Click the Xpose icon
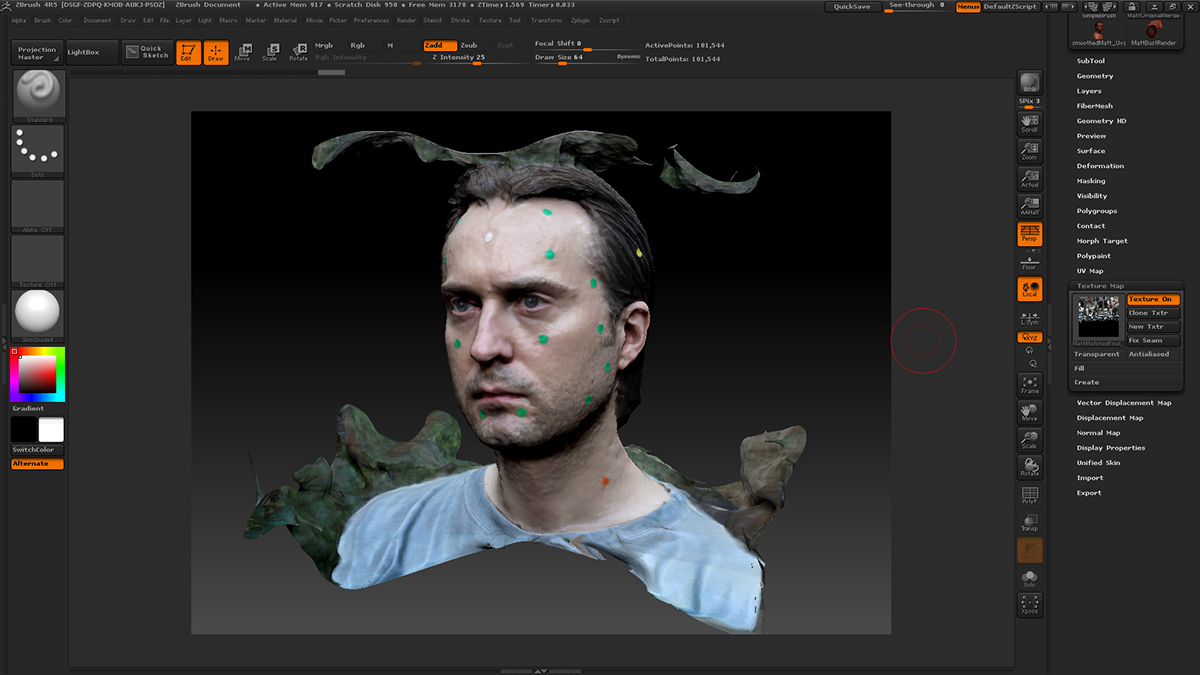Viewport: 1200px width, 675px height. click(1029, 604)
